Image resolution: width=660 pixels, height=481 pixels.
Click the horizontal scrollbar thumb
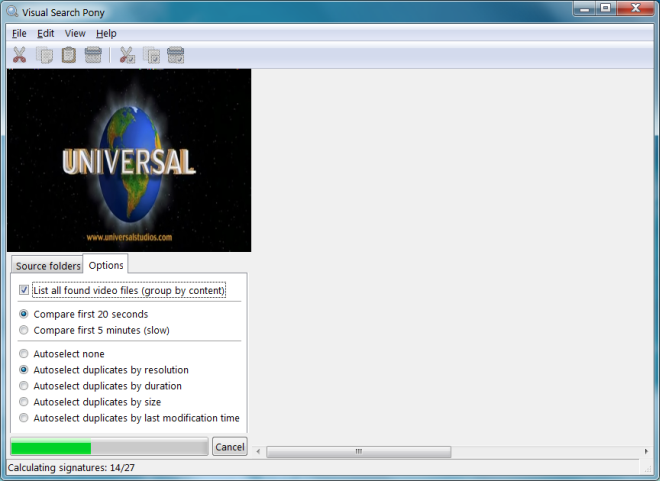point(359,452)
